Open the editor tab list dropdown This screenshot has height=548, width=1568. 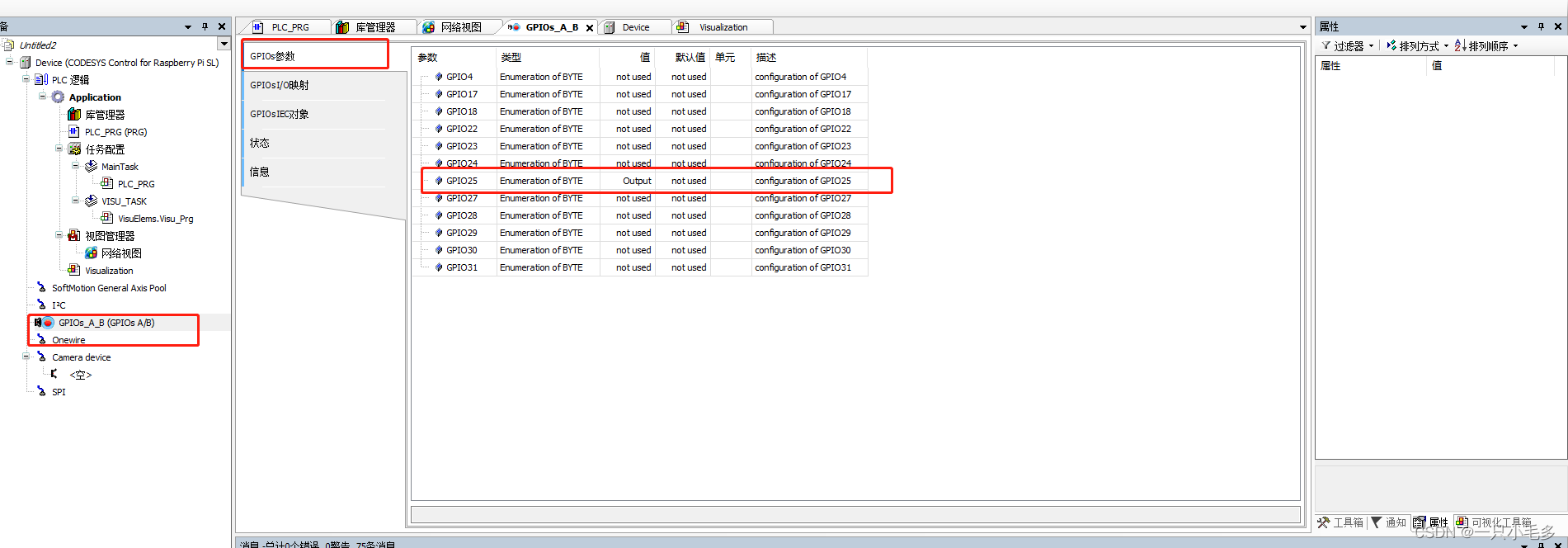pos(1303,27)
